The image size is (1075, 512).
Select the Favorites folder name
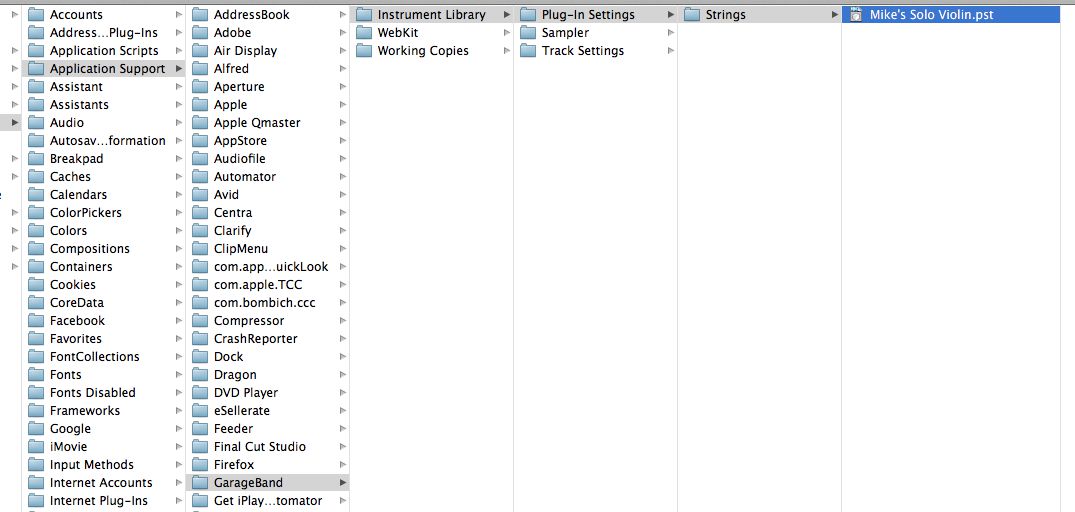75,339
